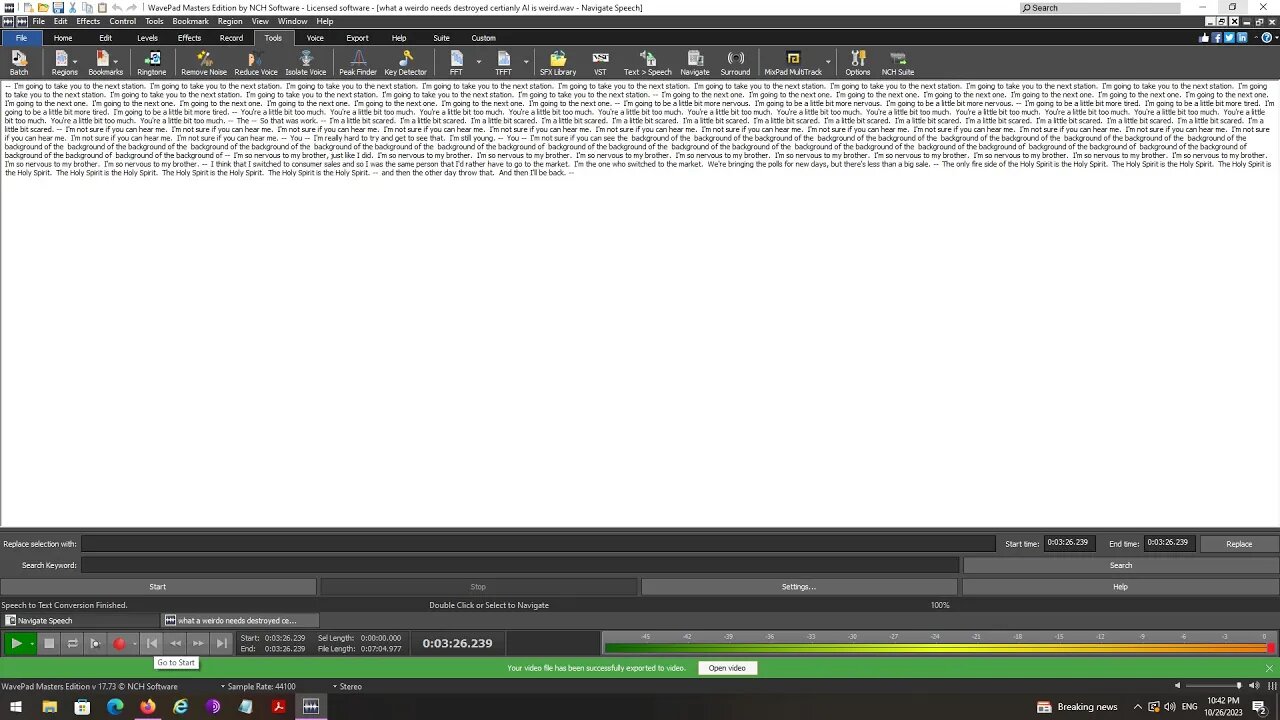Create a Ringtone from audio
Image resolution: width=1280 pixels, height=720 pixels.
152,63
